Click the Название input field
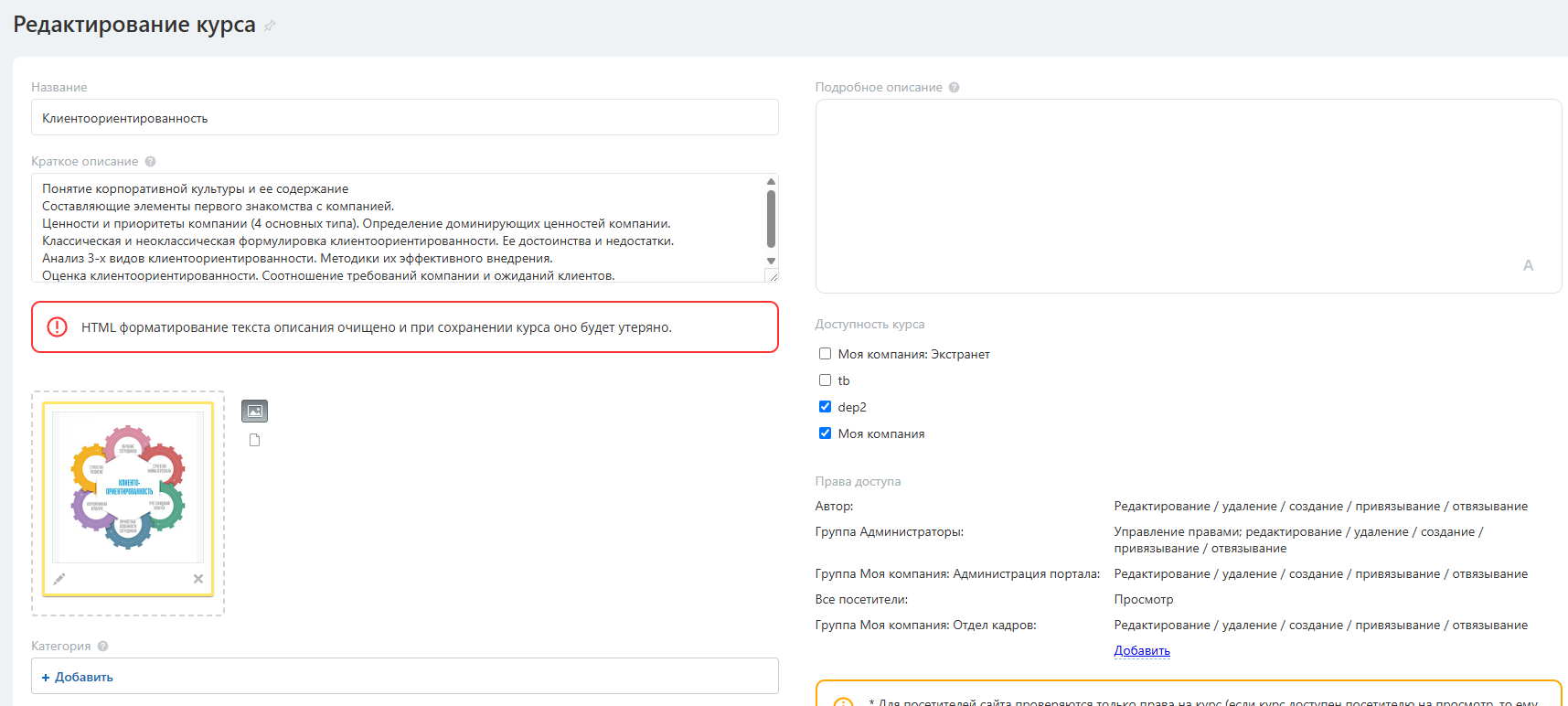Image resolution: width=1568 pixels, height=706 pixels. click(x=405, y=118)
